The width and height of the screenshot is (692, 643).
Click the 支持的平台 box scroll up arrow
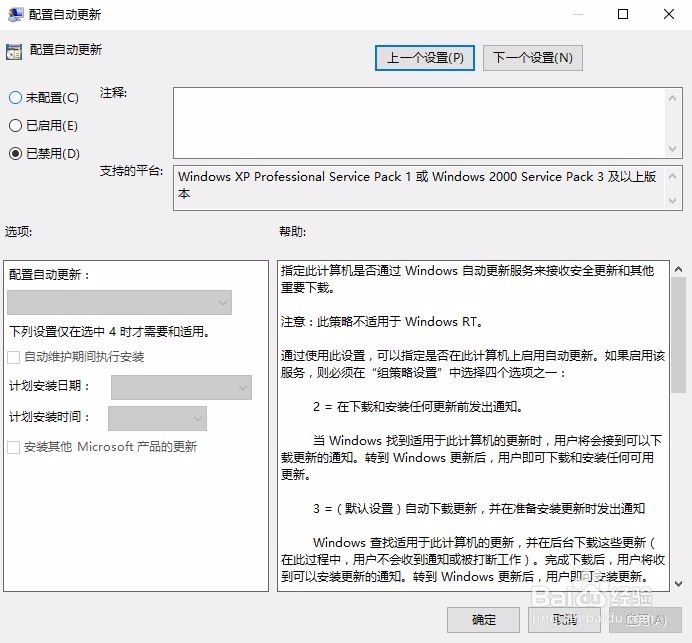673,177
